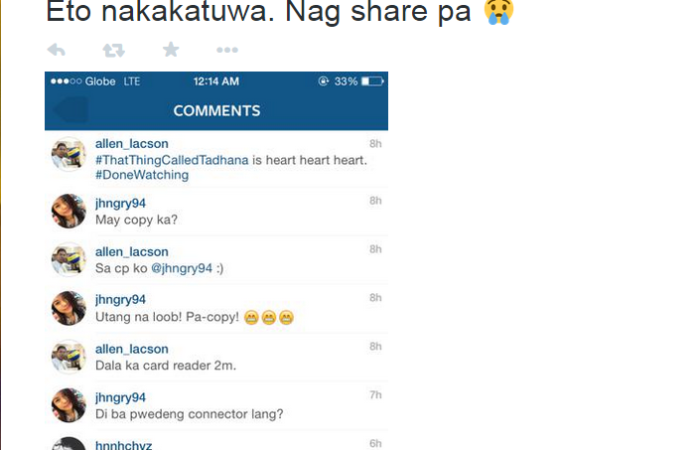Click the battery icon in the phone status bar
700x450 pixels.
[372, 81]
